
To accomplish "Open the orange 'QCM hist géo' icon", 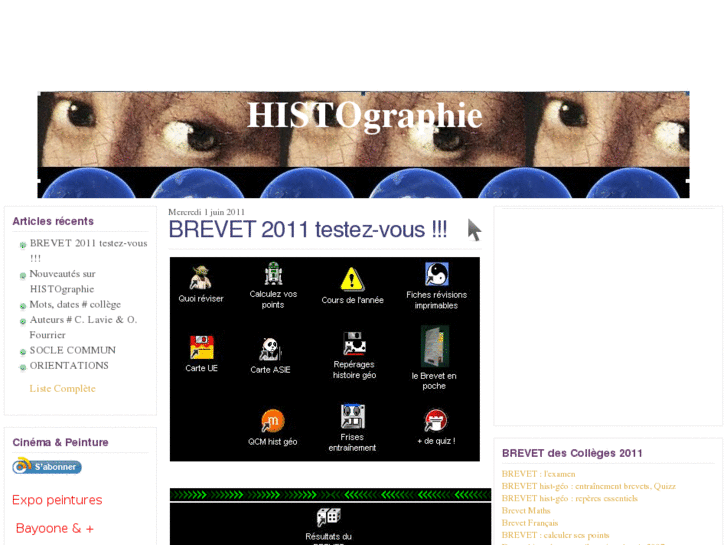I will point(273,421).
